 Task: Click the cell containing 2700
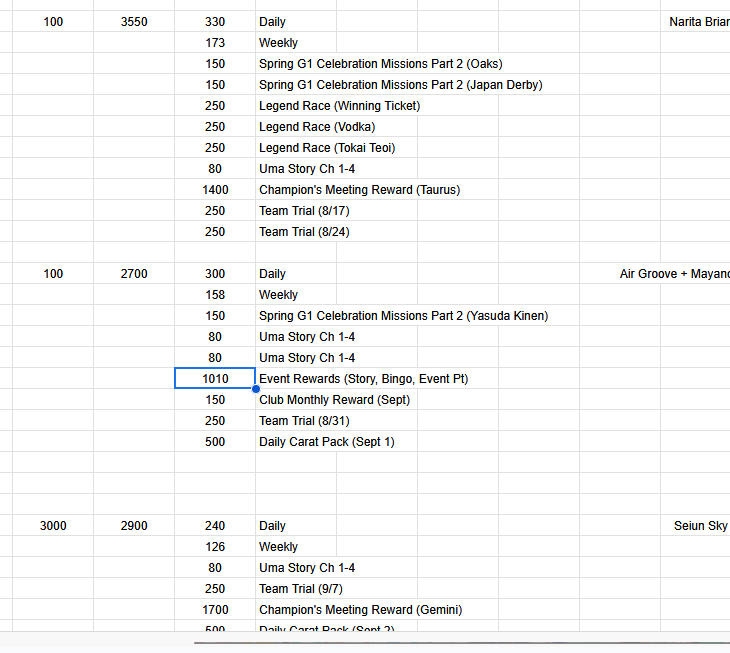click(x=134, y=274)
